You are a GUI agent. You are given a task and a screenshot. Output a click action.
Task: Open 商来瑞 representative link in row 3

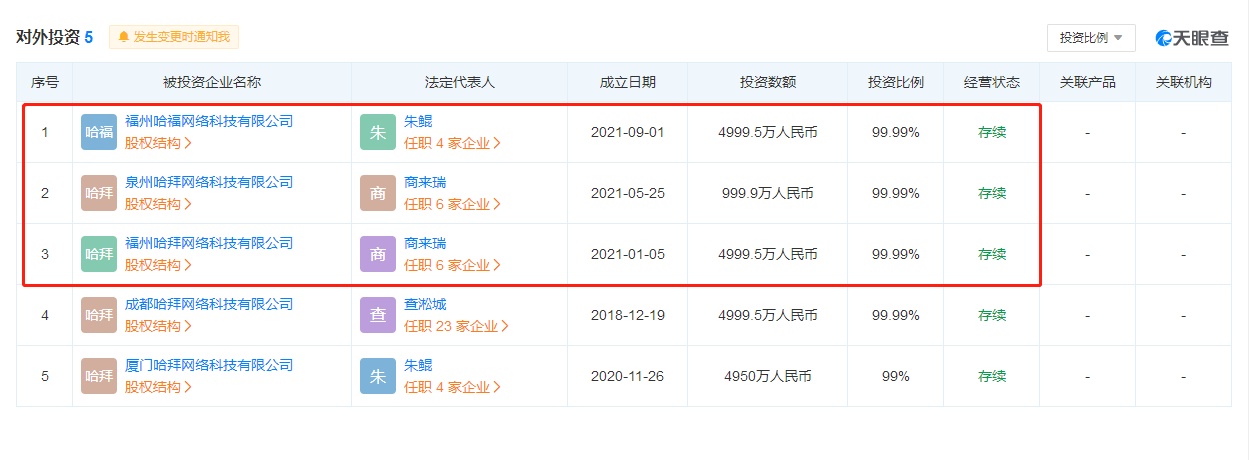[425, 243]
